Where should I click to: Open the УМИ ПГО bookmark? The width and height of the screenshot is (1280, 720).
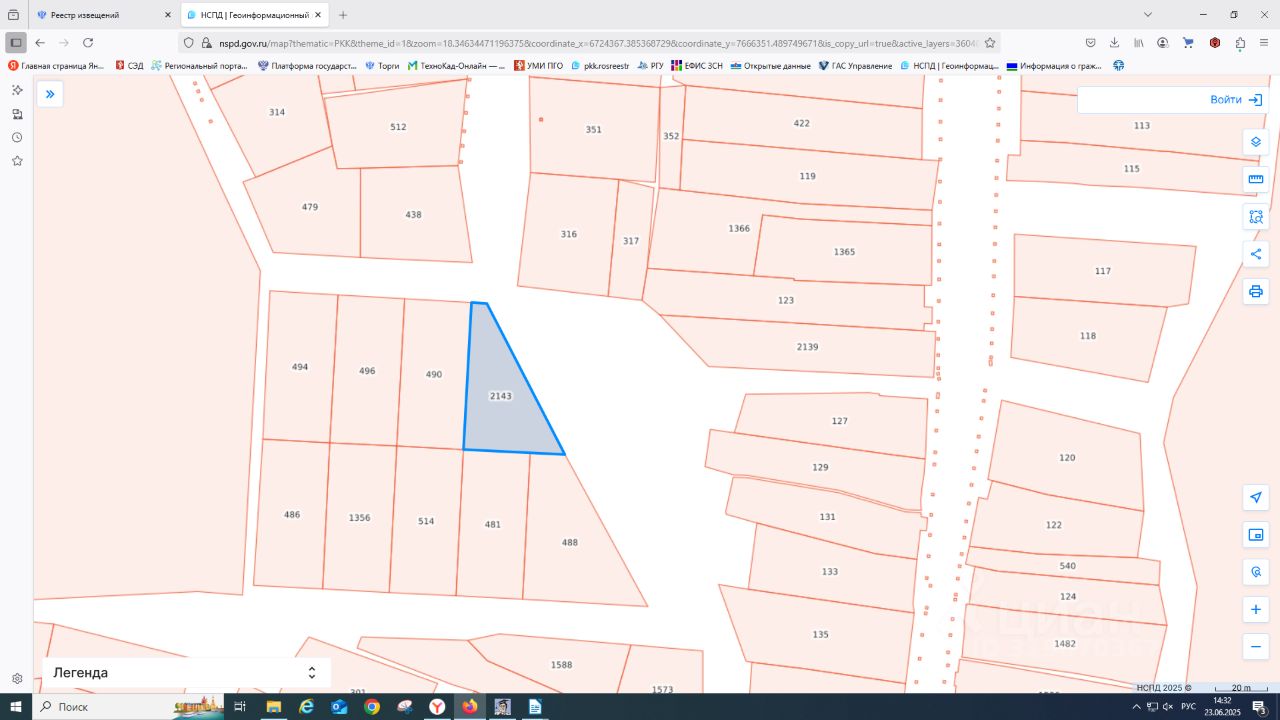[538, 66]
